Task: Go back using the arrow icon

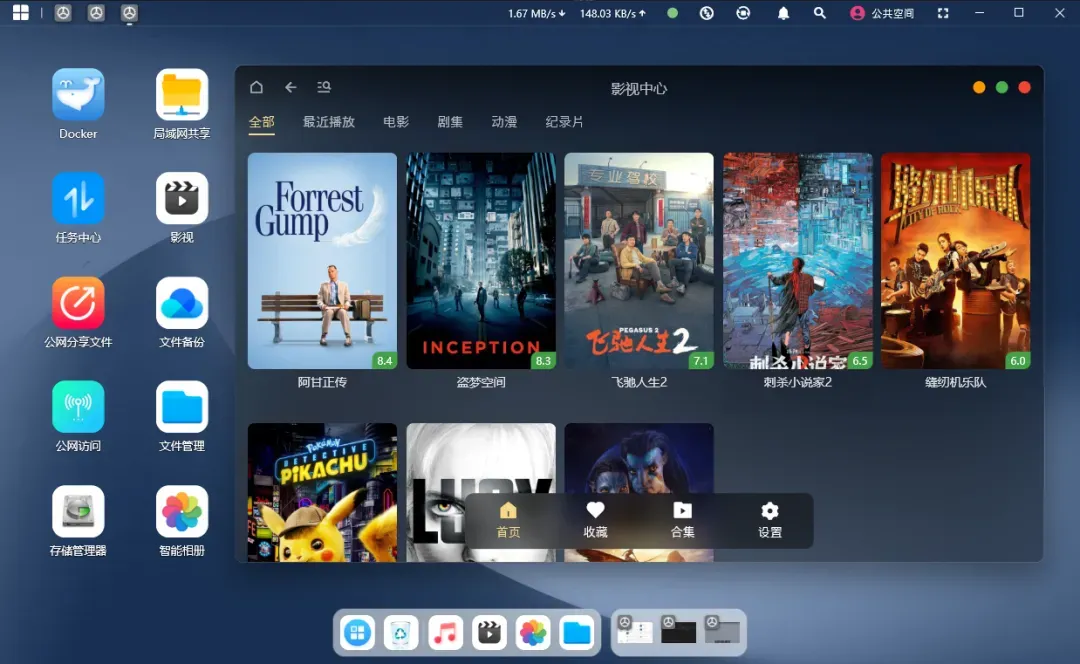Action: (x=291, y=87)
